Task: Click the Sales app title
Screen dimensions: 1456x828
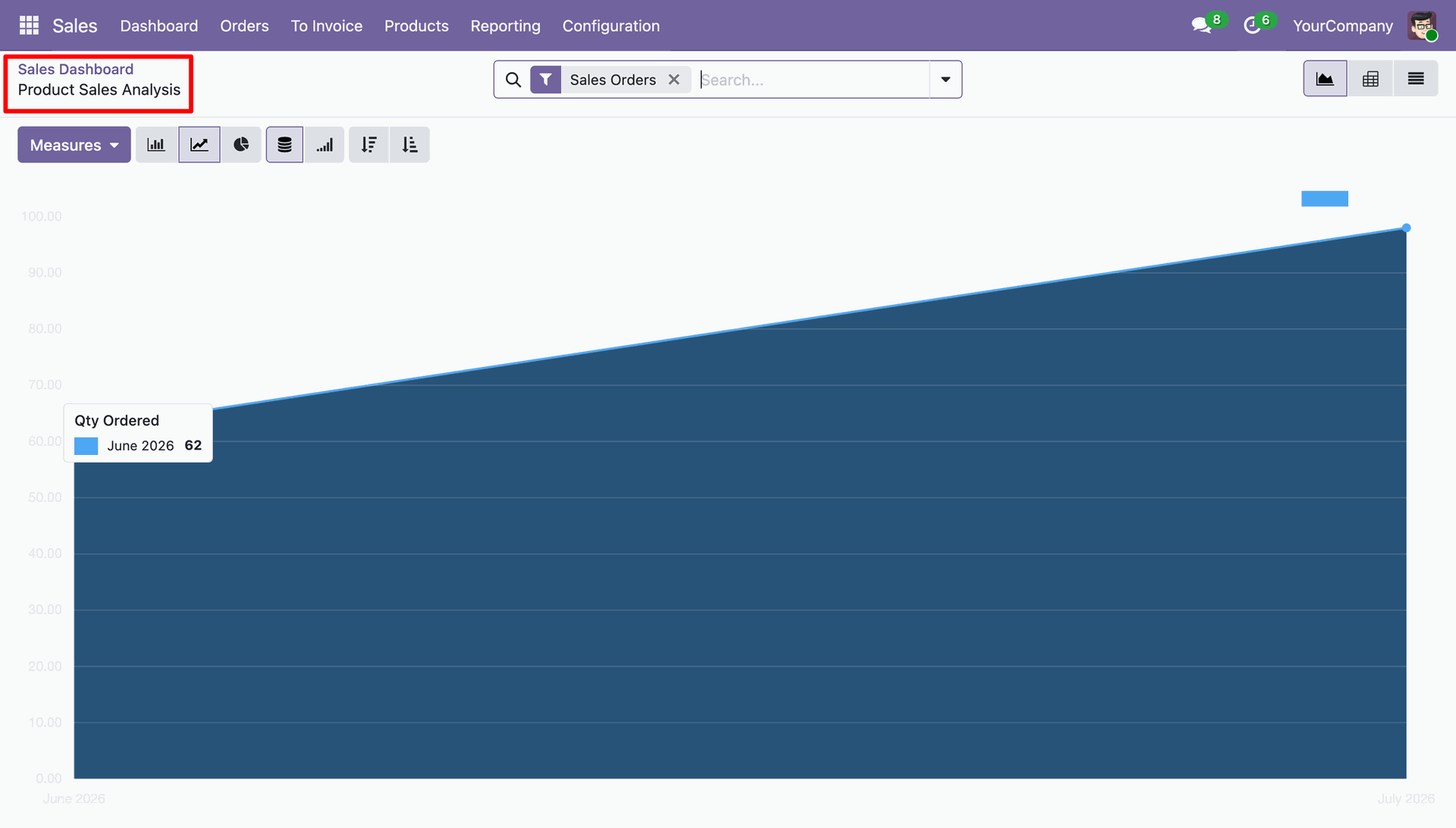Action: (x=75, y=26)
